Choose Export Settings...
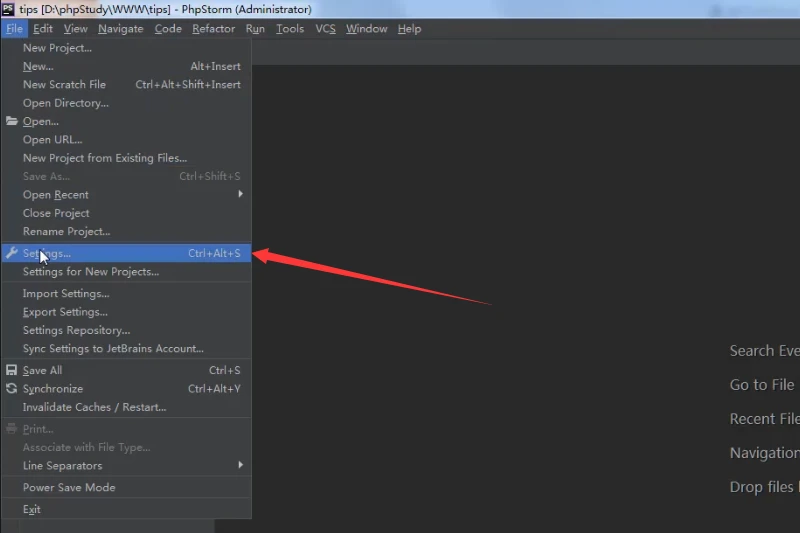The height and width of the screenshot is (533, 800). (127, 312)
